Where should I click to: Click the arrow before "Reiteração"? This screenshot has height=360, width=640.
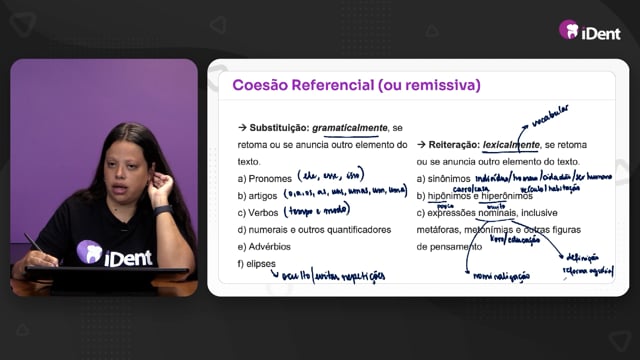click(421, 144)
